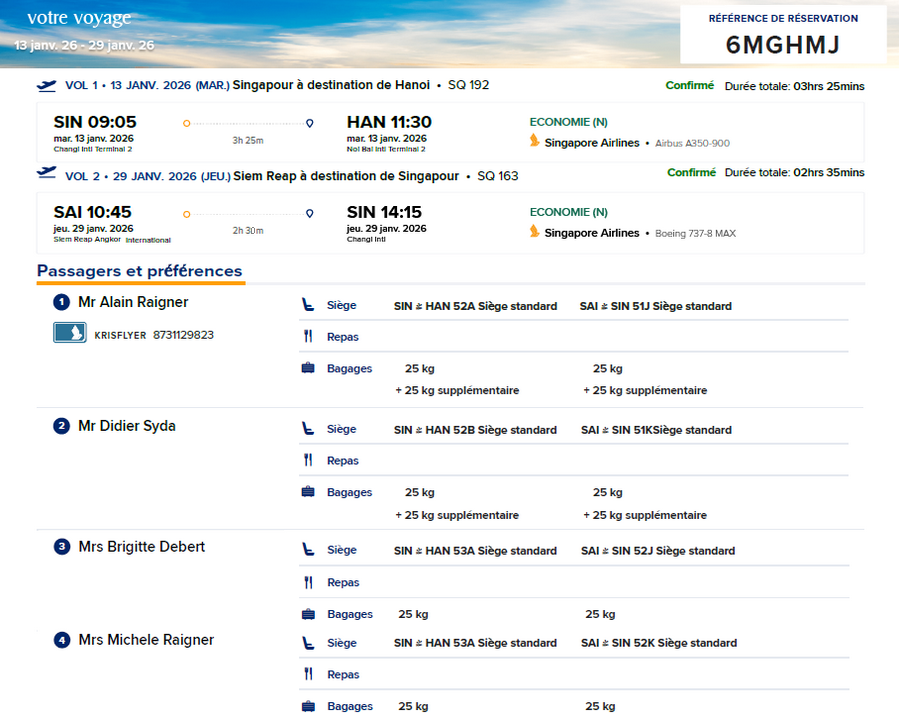Click Singapore Airlines logo on the SQ 192 flight
The height and width of the screenshot is (720, 899).
(535, 142)
